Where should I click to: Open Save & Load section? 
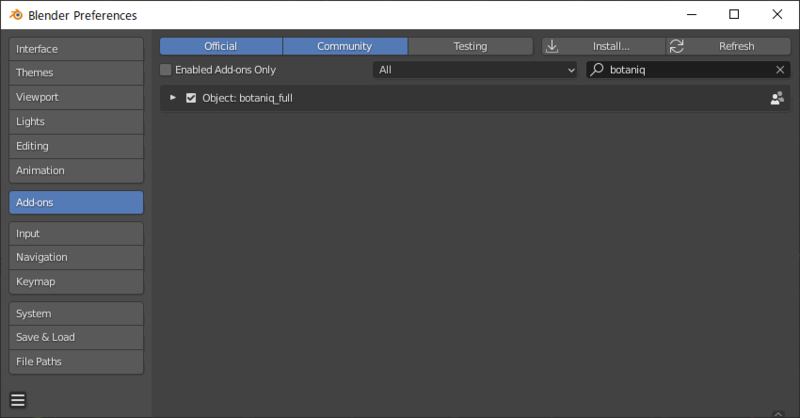pyautogui.click(x=76, y=337)
